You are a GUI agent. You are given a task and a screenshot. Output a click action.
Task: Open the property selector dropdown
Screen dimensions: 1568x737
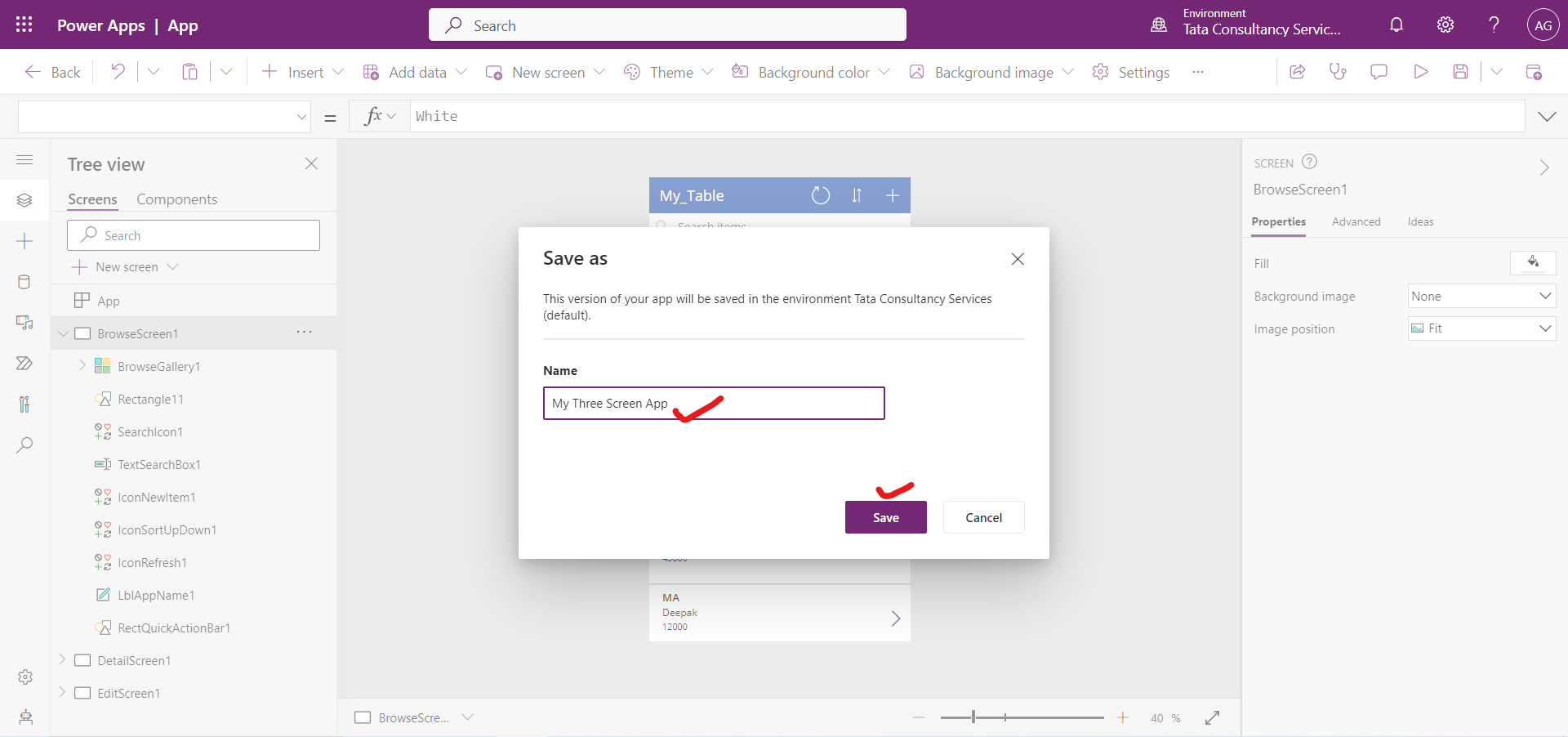coord(164,117)
